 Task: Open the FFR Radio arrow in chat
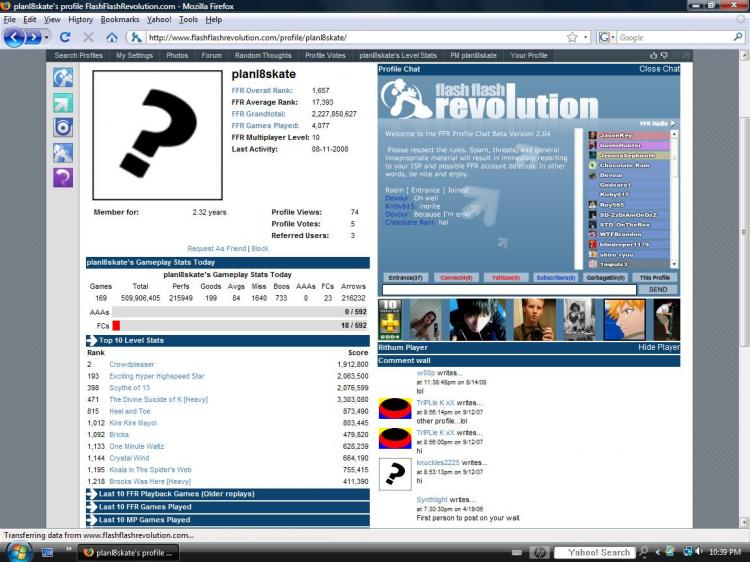pos(673,123)
